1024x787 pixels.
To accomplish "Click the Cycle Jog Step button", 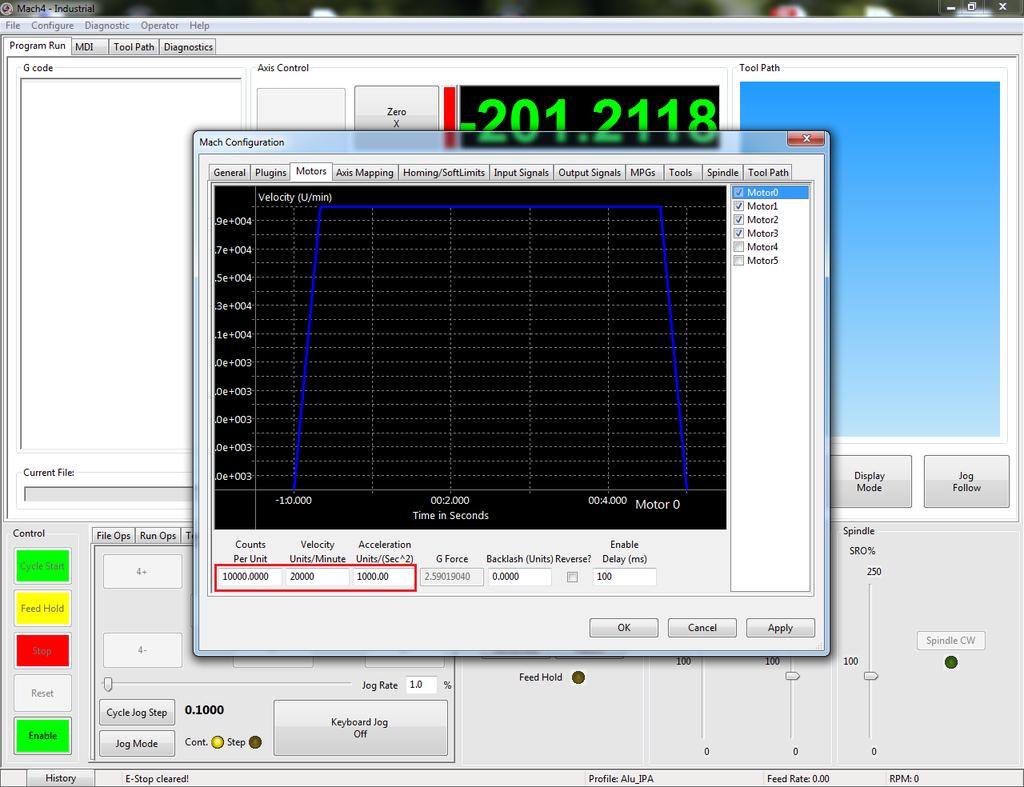I will (136, 713).
